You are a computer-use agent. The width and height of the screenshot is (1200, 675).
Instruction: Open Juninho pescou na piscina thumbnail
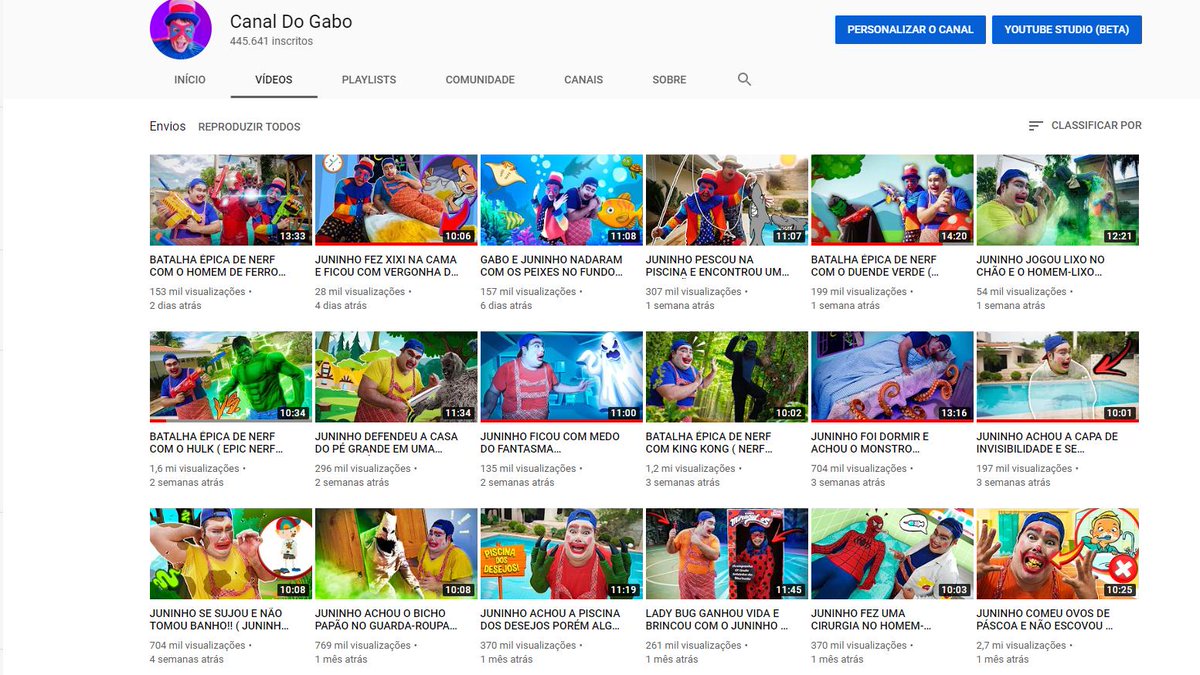727,200
